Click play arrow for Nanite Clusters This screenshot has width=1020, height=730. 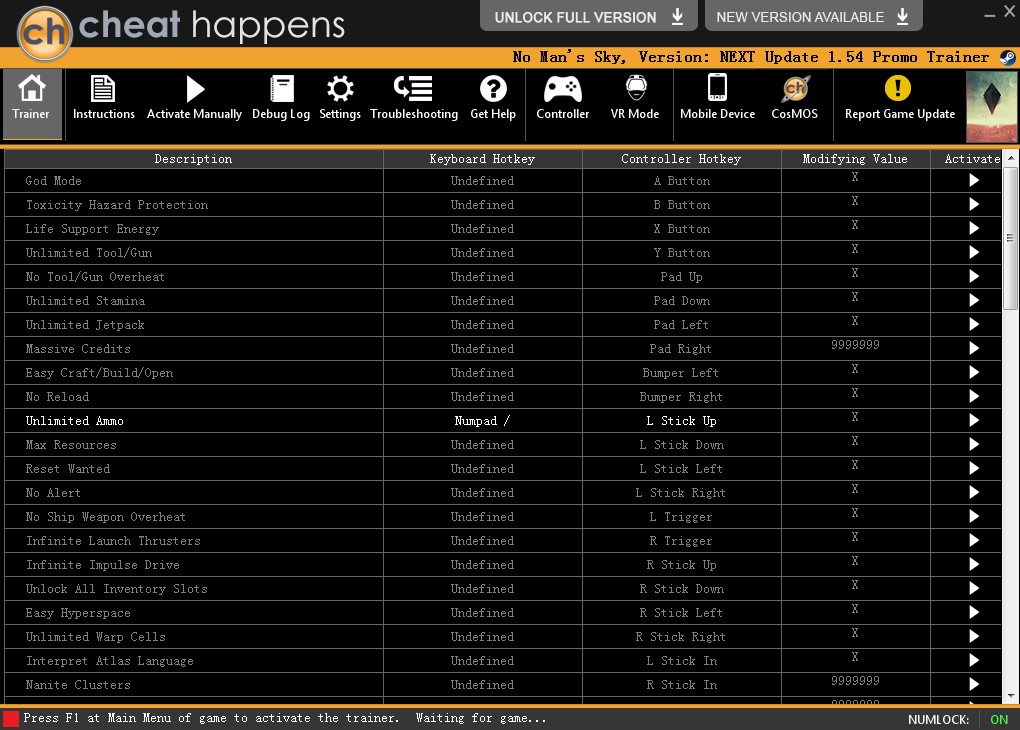(x=973, y=684)
